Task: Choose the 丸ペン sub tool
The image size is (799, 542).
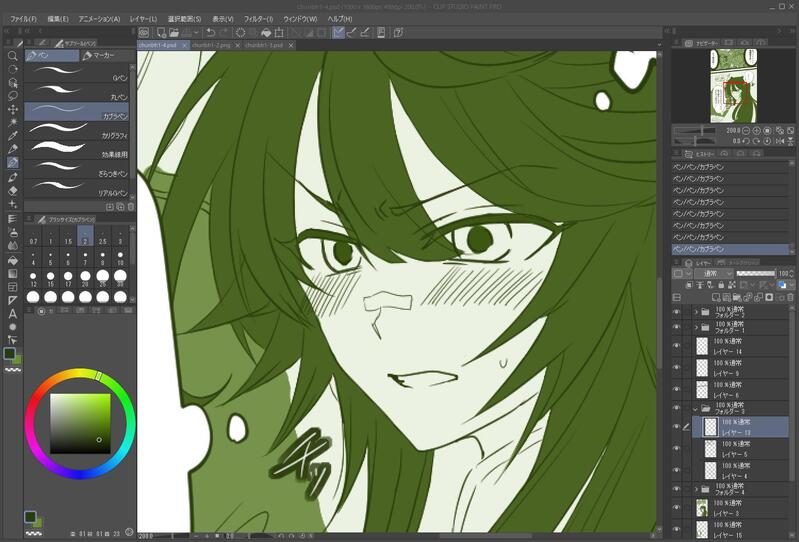Action: click(76, 92)
